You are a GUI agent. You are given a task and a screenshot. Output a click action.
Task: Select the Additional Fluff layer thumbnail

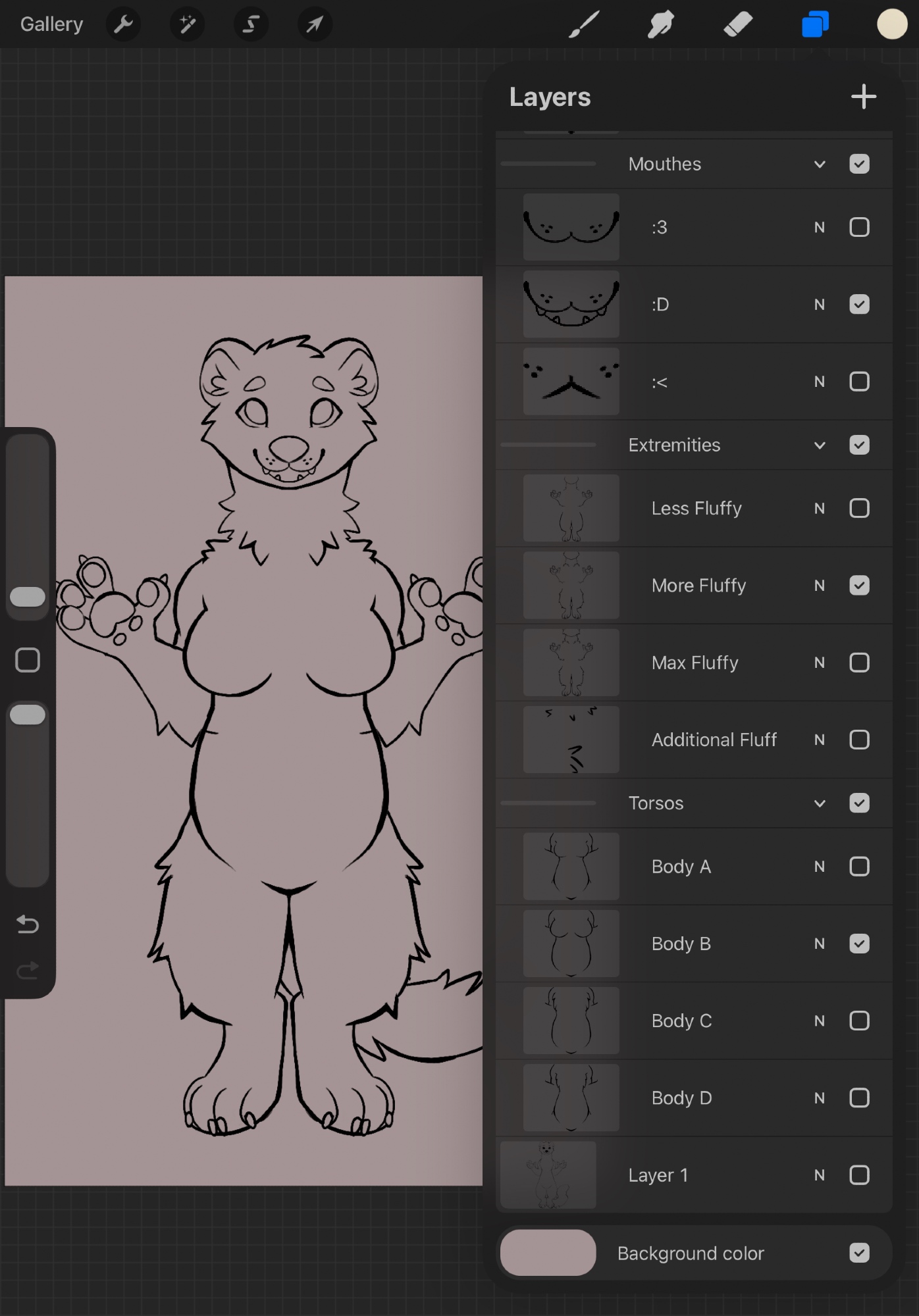571,740
